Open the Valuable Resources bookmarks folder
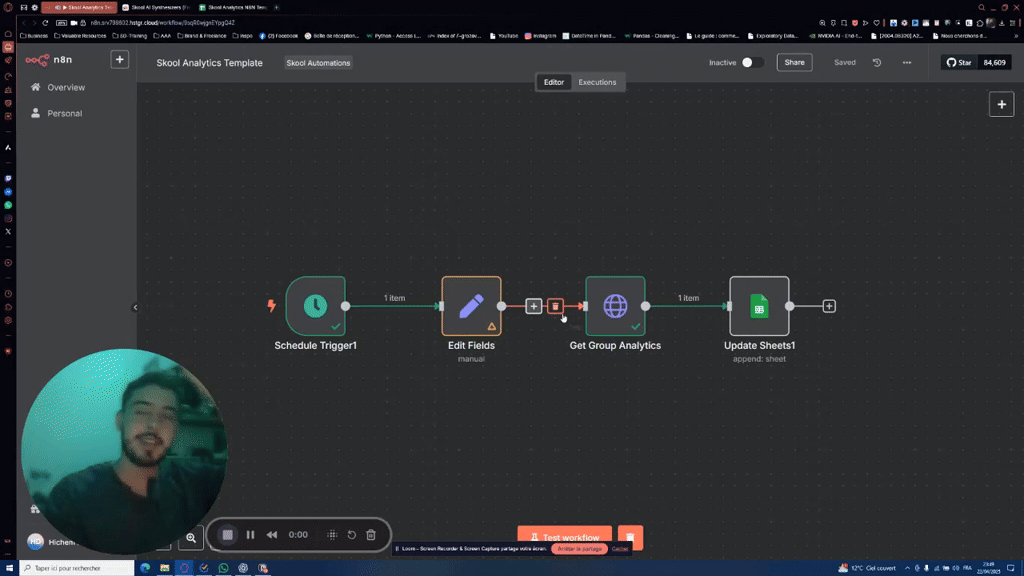This screenshot has width=1024, height=576. pos(80,36)
